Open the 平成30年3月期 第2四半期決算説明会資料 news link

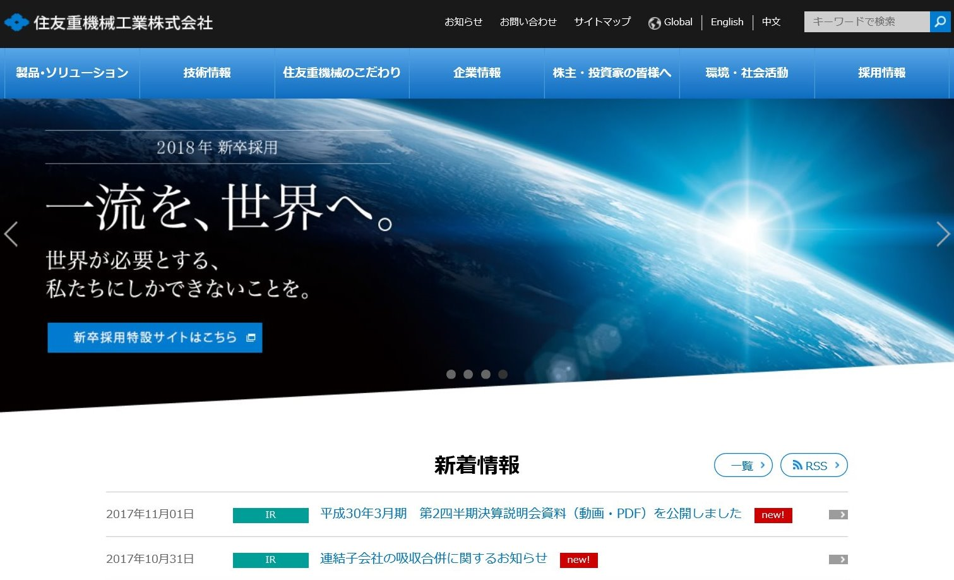tap(531, 514)
